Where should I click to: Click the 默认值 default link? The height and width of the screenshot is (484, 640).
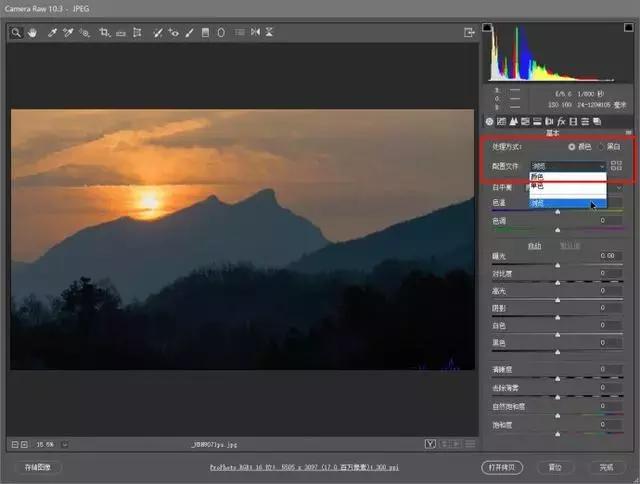[570, 246]
